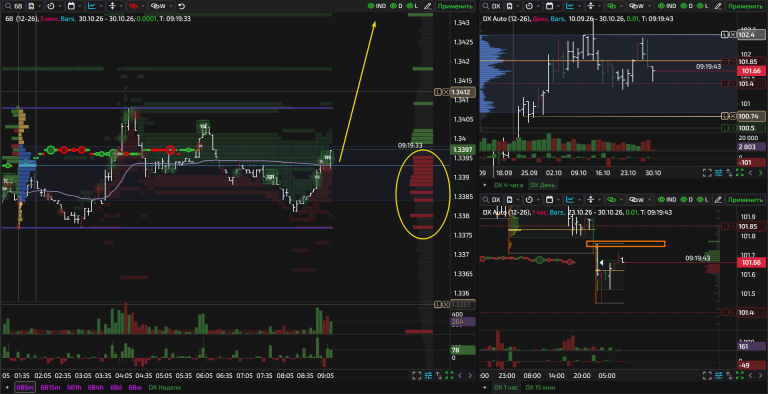Image resolution: width=768 pixels, height=394 pixels.
Task: Switch to the 6B15m tab
Action: click(x=50, y=387)
